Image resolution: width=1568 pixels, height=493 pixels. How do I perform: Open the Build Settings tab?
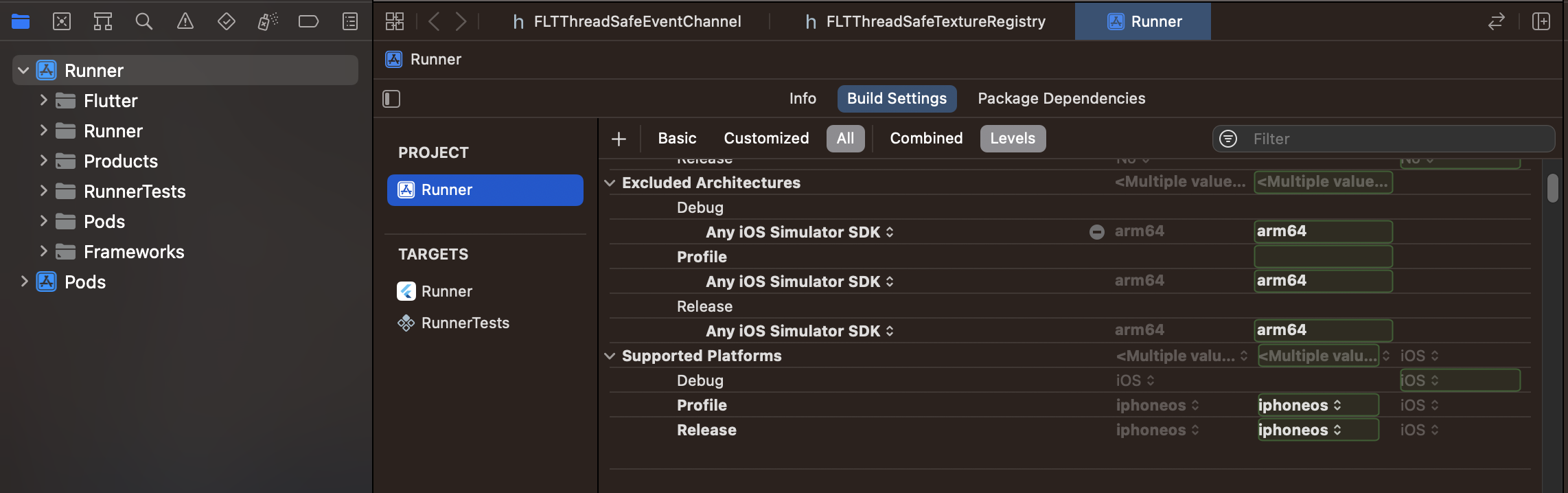(897, 99)
